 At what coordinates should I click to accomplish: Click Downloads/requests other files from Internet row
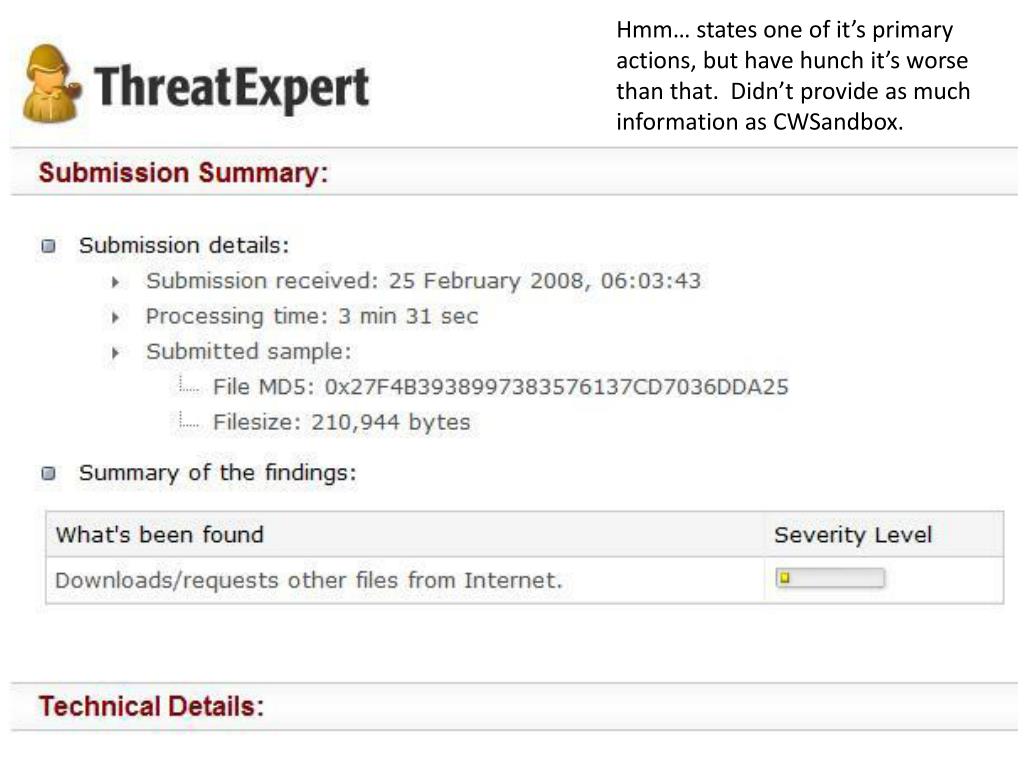(524, 580)
